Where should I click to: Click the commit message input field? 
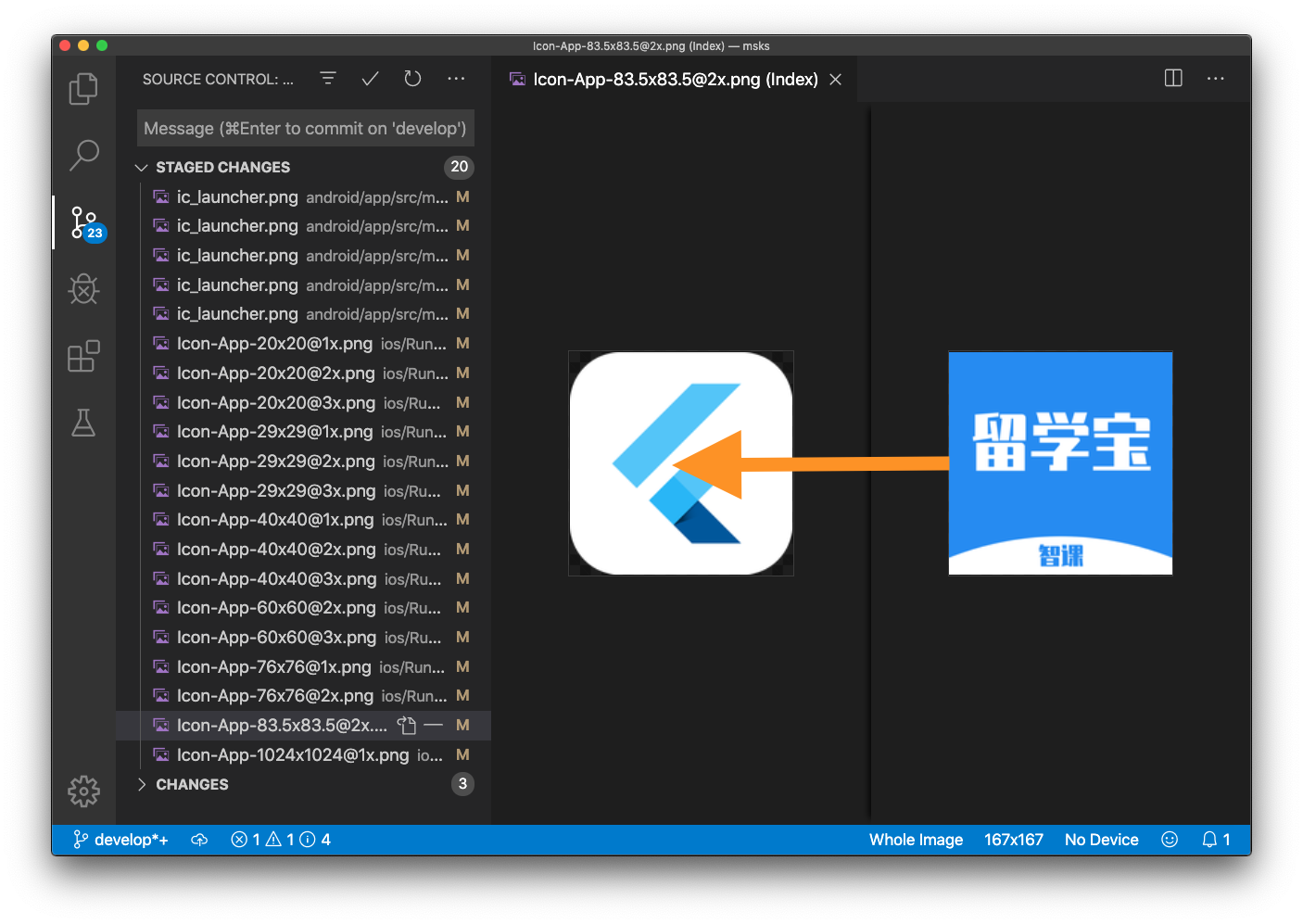(x=305, y=128)
